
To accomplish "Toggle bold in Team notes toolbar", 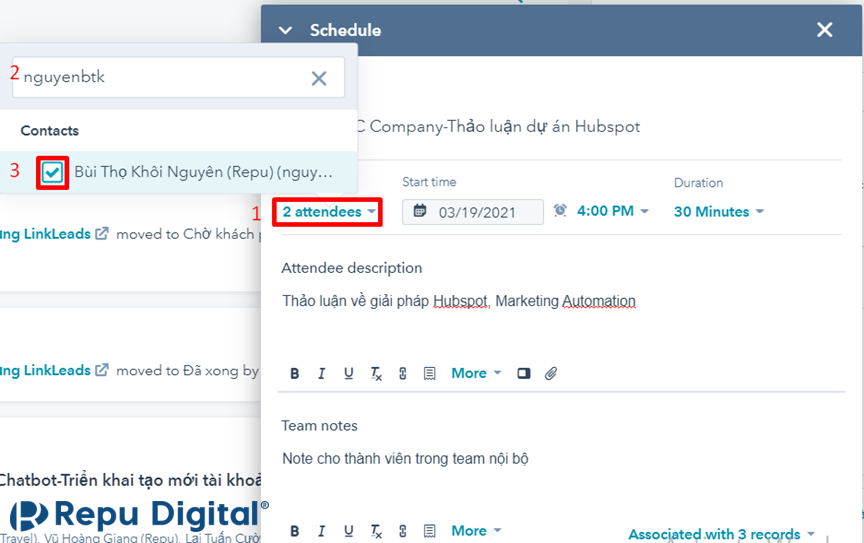I will 295,531.
